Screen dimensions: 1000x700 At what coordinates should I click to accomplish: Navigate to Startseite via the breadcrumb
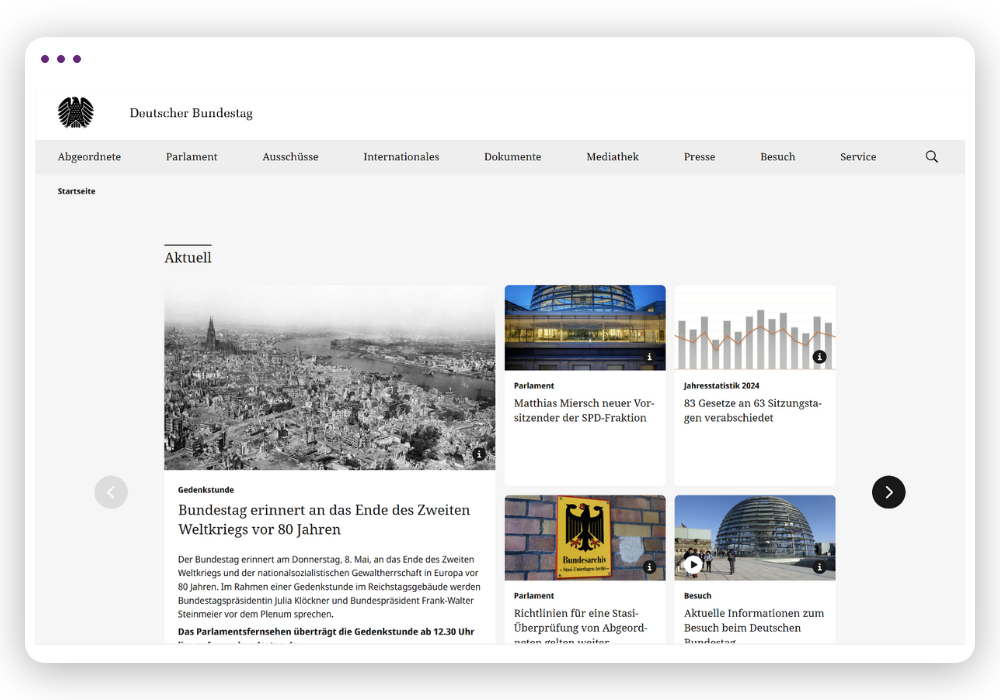click(x=77, y=190)
